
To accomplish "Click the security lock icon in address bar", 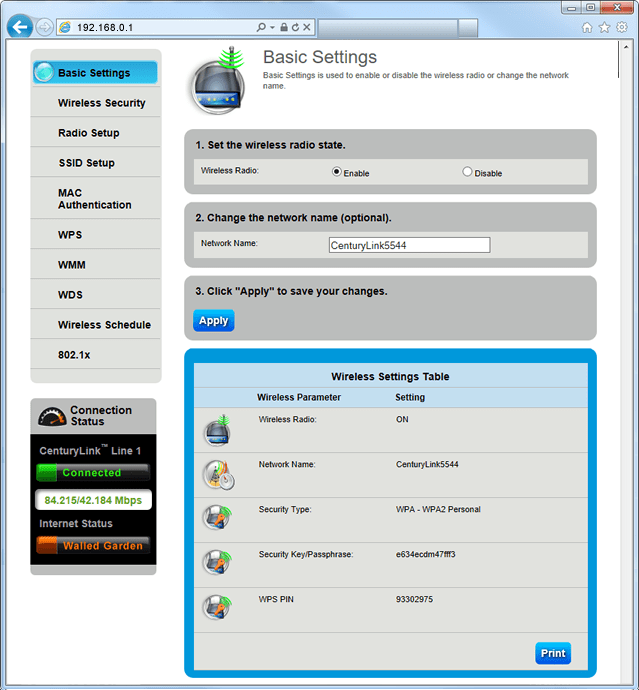I will (284, 27).
